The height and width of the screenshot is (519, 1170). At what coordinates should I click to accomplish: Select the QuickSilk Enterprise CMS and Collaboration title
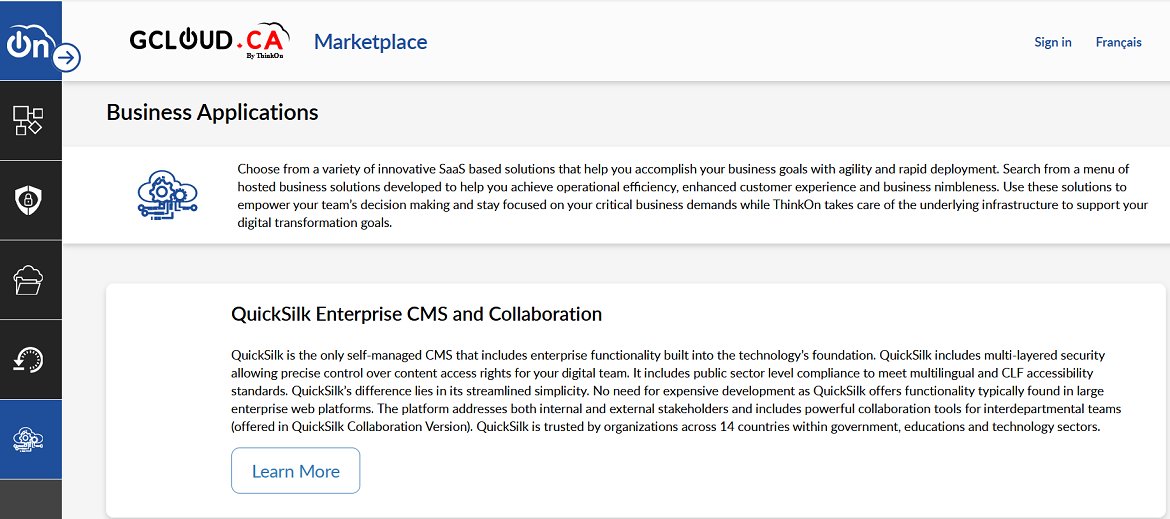point(416,314)
